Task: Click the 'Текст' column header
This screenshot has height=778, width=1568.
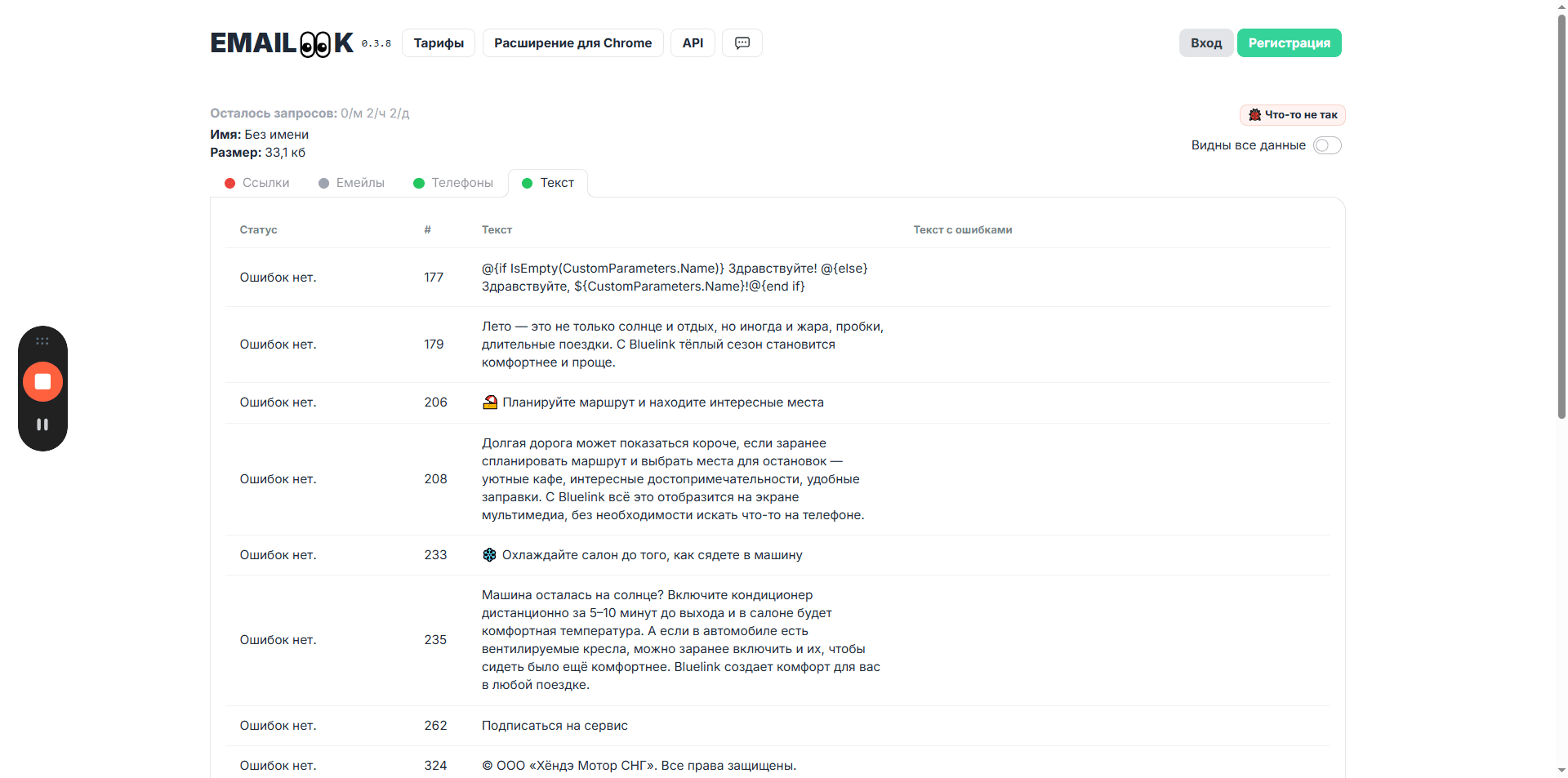Action: [x=497, y=230]
